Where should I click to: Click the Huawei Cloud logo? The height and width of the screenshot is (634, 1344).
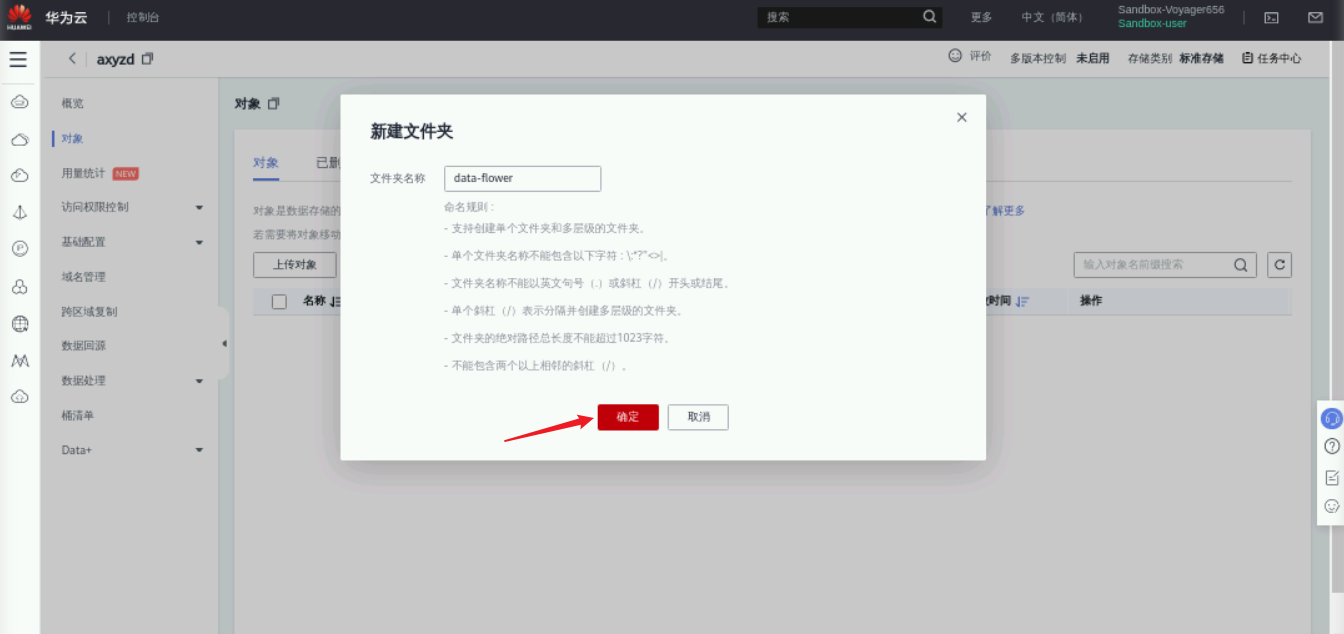pos(19,18)
